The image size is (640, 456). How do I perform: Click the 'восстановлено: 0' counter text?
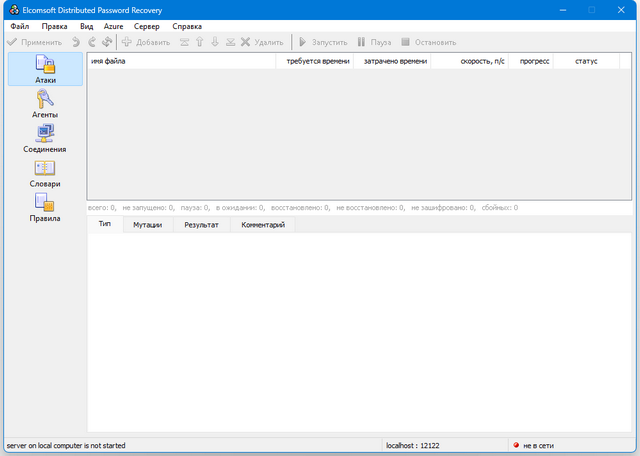[x=300, y=208]
